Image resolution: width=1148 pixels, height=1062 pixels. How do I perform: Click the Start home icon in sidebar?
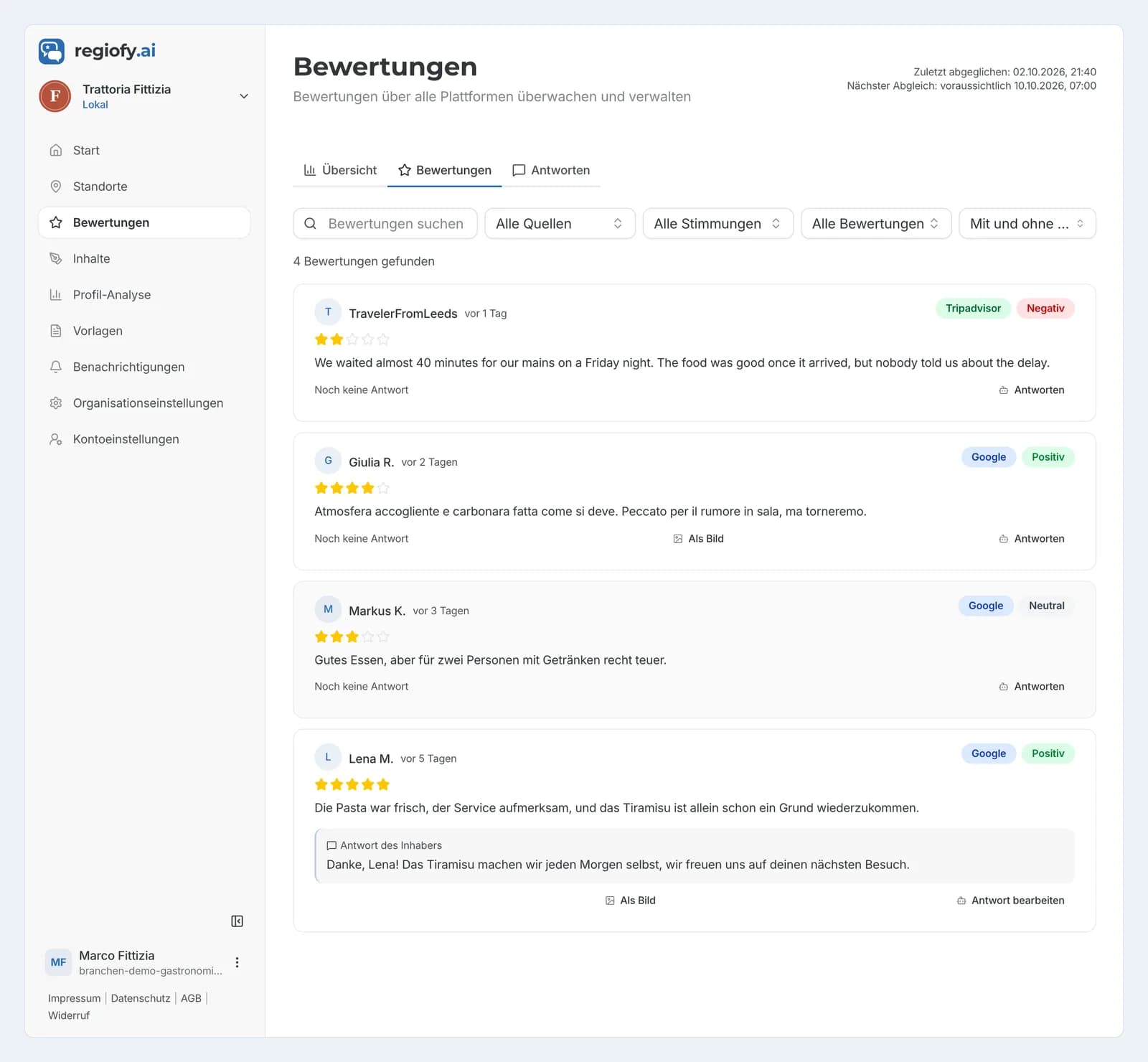(x=56, y=150)
